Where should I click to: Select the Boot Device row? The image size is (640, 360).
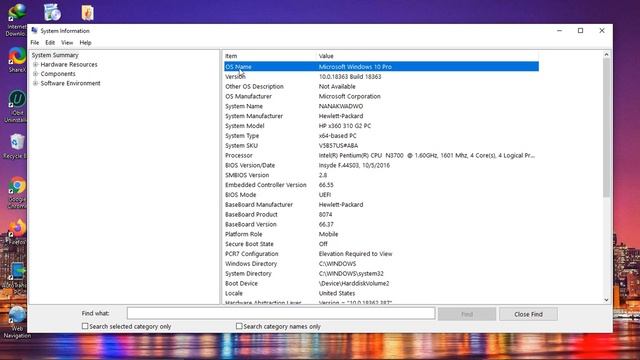point(381,283)
